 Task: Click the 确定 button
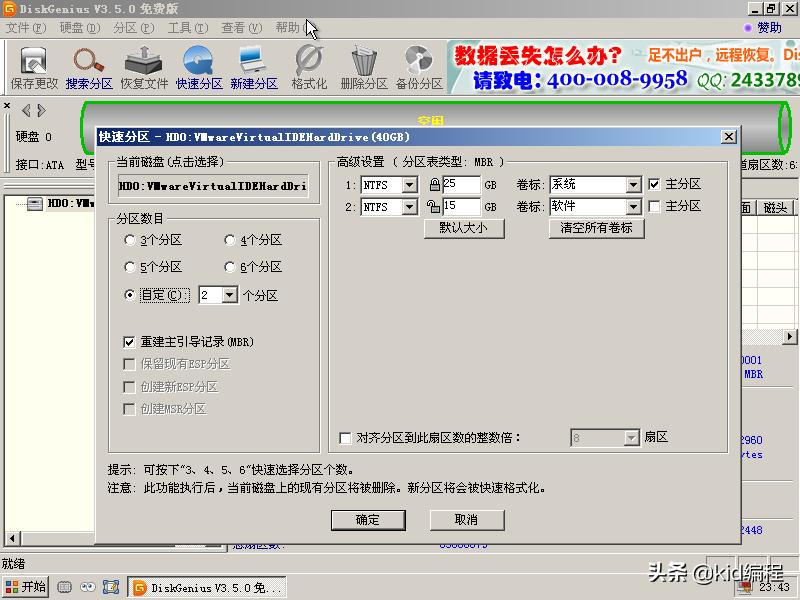click(x=367, y=520)
